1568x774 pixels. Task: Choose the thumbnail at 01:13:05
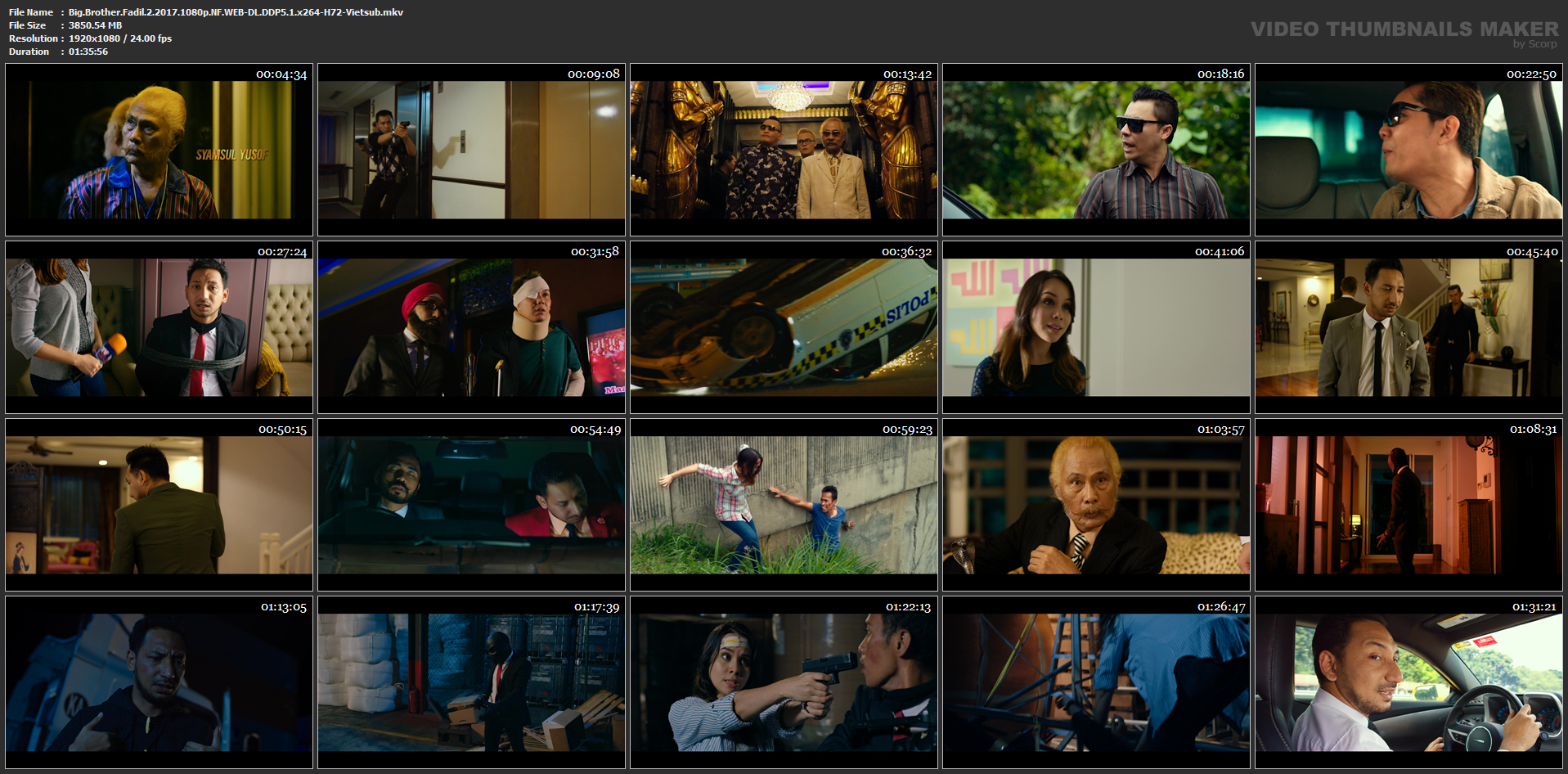coord(159,682)
